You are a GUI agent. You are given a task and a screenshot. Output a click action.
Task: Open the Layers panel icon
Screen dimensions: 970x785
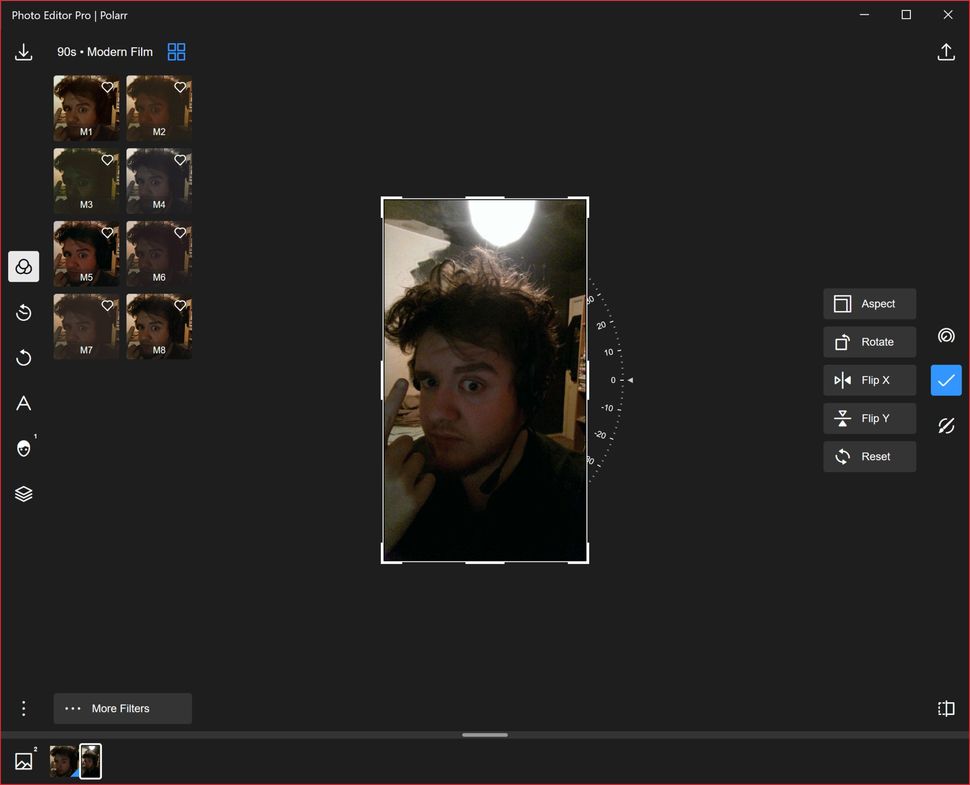[x=23, y=493]
